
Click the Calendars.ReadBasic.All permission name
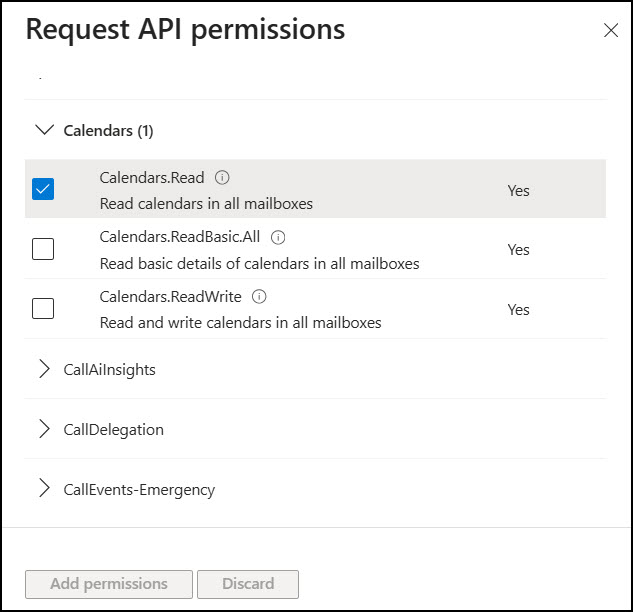pos(180,238)
